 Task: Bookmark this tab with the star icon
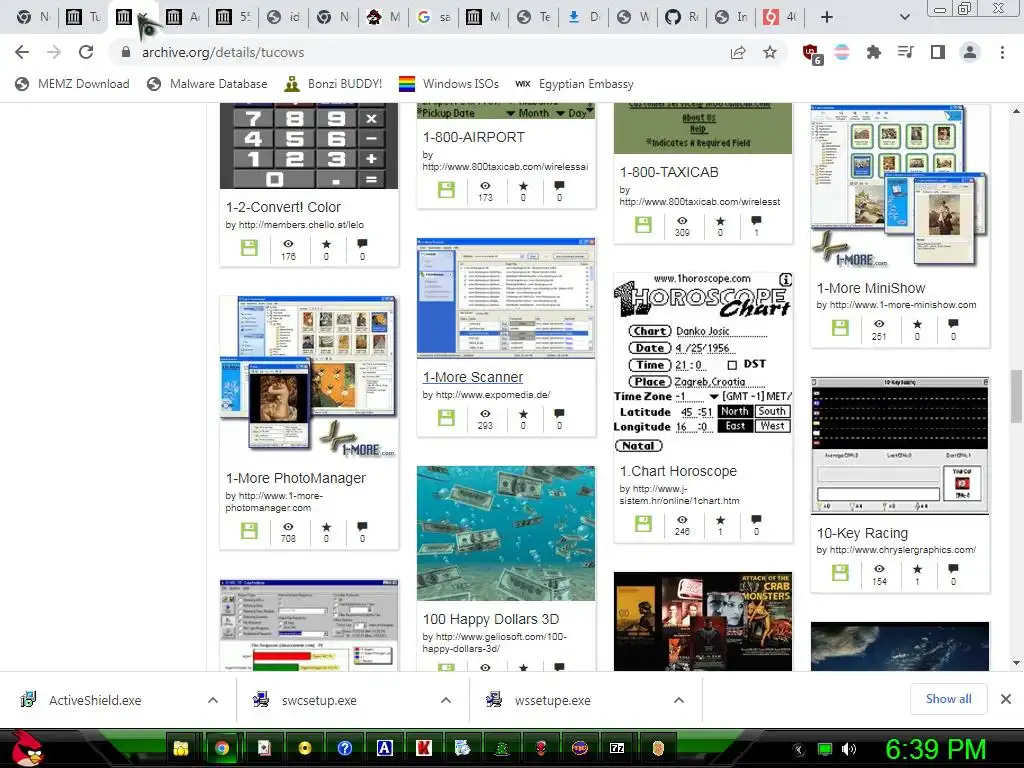770,52
